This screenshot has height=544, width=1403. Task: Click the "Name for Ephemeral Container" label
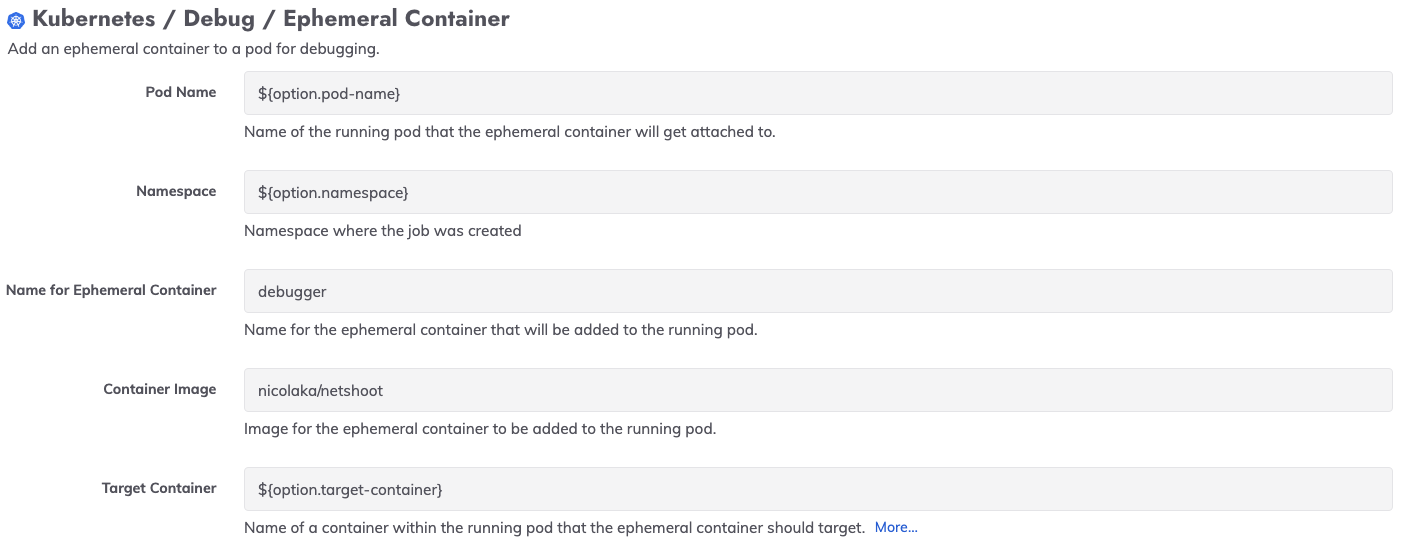pos(111,290)
